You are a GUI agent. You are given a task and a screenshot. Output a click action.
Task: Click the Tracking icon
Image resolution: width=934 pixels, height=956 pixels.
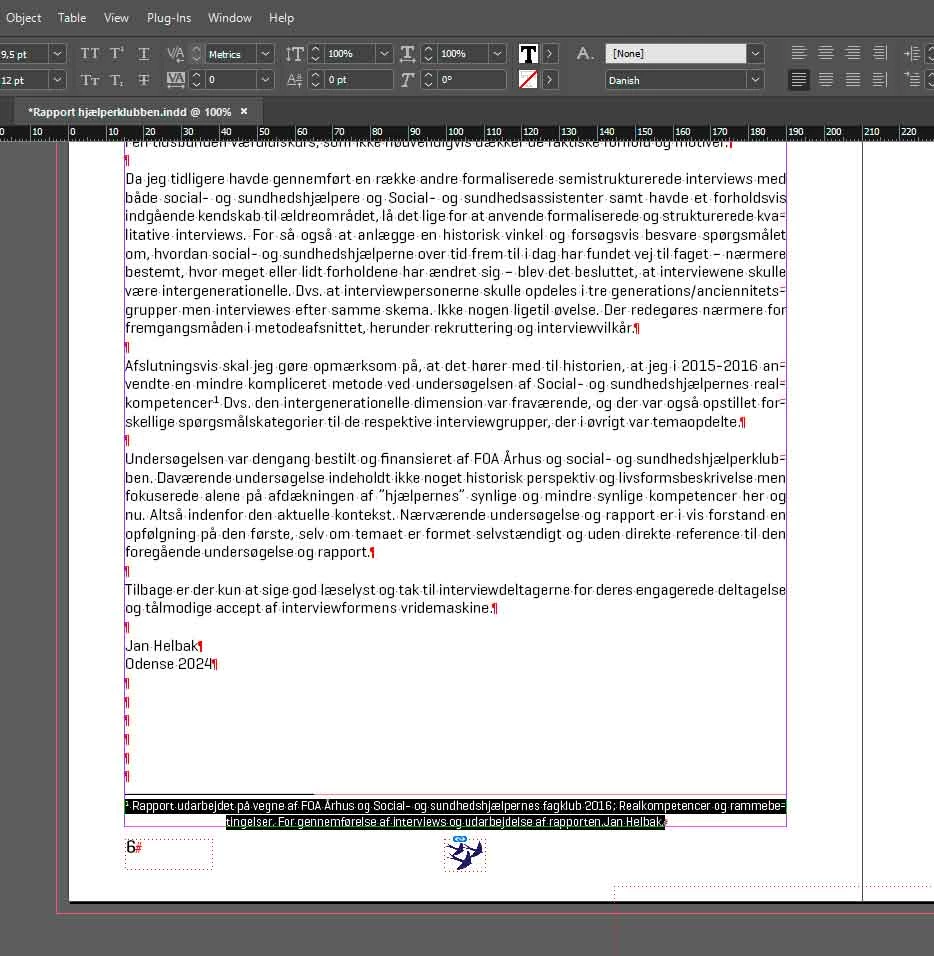[176, 80]
